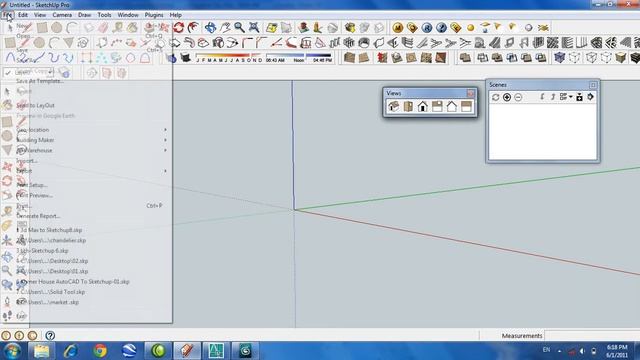Toggle X-Ray face style
The image size is (640, 360).
[x=559, y=58]
